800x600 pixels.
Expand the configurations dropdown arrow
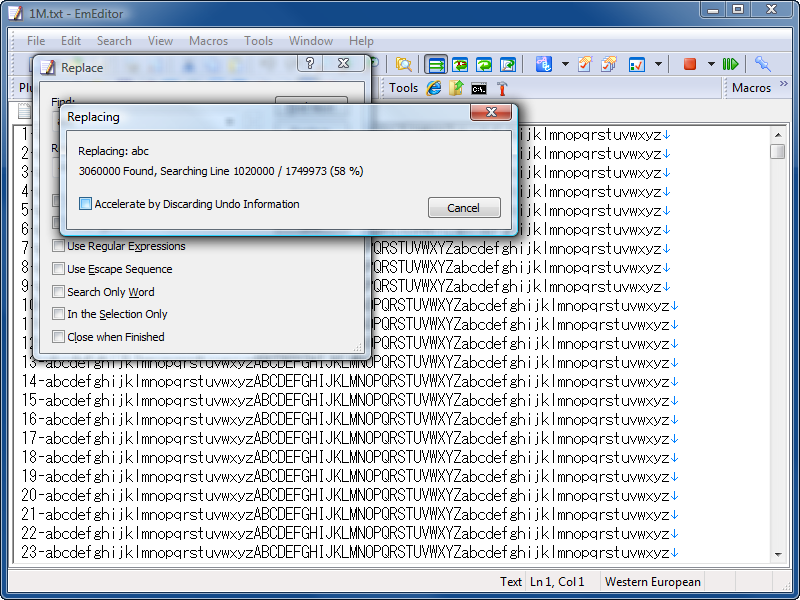pos(565,64)
